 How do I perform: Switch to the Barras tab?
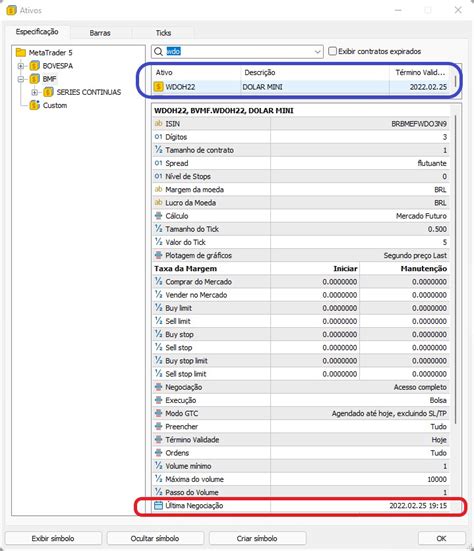[x=100, y=33]
